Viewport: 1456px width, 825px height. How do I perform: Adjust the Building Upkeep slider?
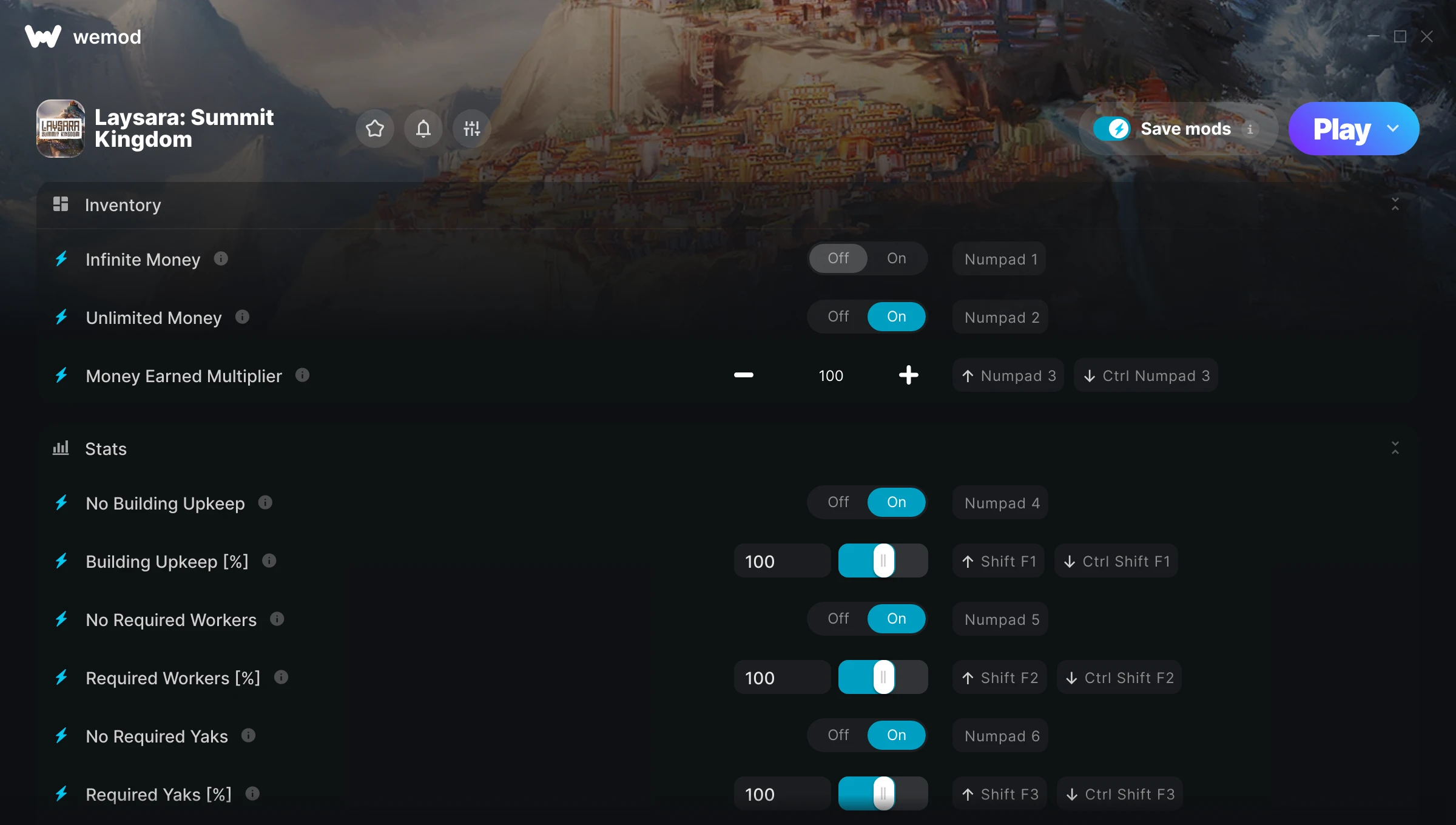click(883, 561)
